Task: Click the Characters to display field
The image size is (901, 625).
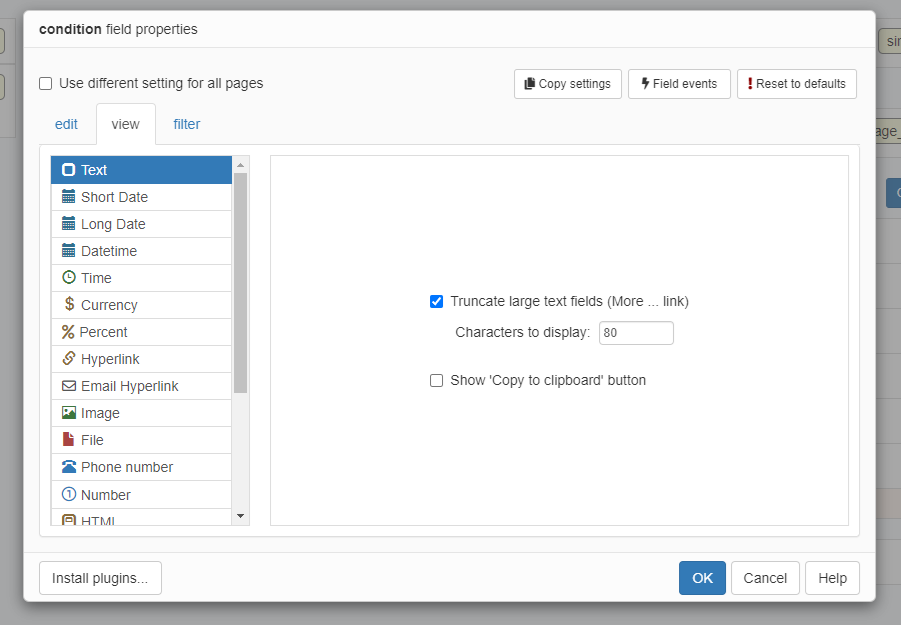Action: (636, 333)
